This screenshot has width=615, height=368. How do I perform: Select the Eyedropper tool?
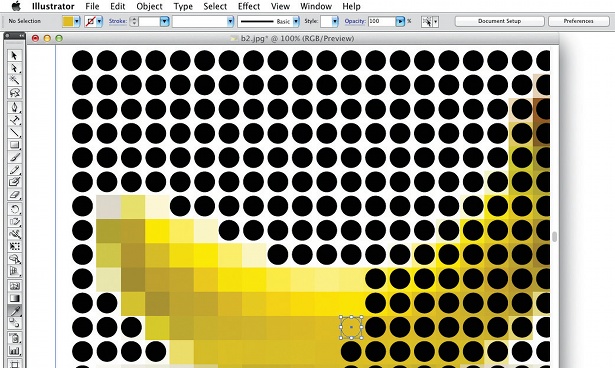pos(15,311)
